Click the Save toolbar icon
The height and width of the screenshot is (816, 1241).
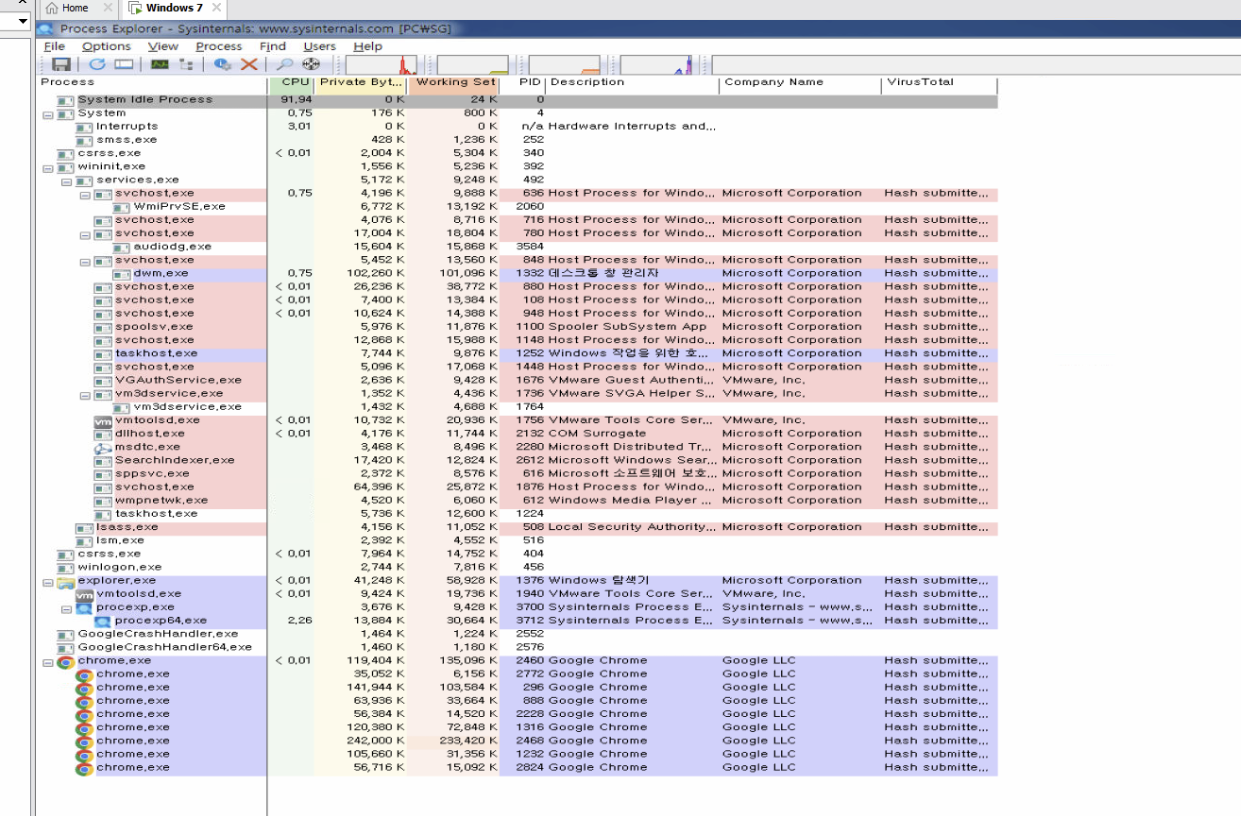click(x=60, y=64)
